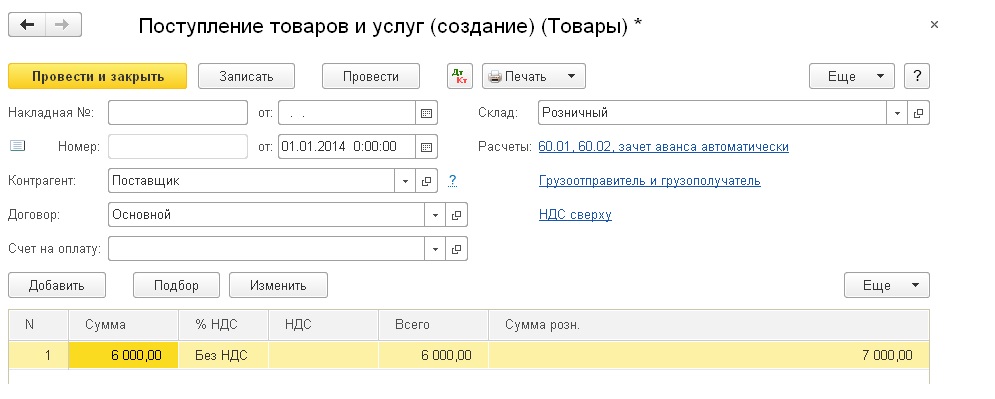The width and height of the screenshot is (995, 399).
Task: Show Дт/Кт postings icon
Action: pyautogui.click(x=460, y=76)
